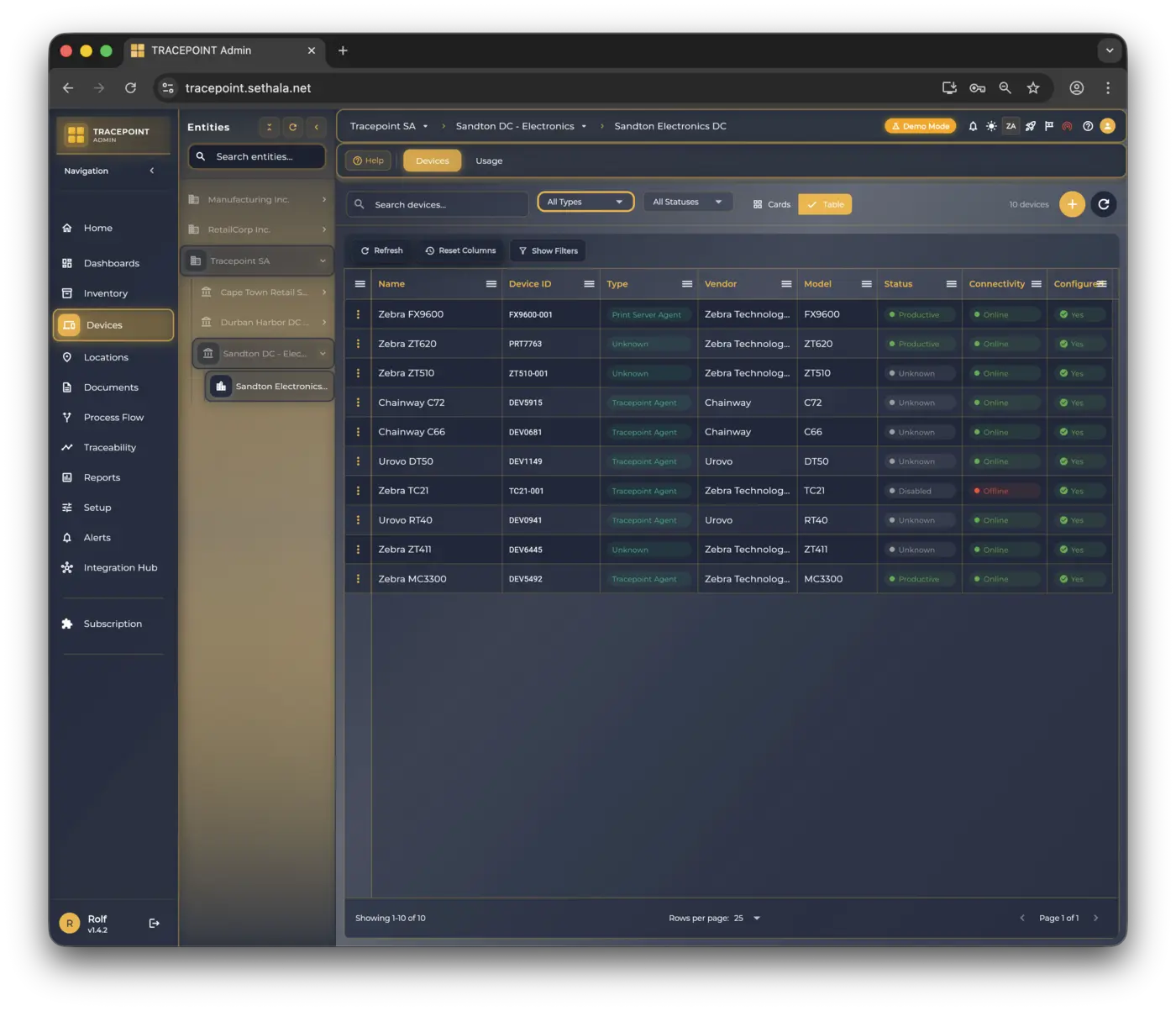Click the Reset Columns button

[x=460, y=250]
